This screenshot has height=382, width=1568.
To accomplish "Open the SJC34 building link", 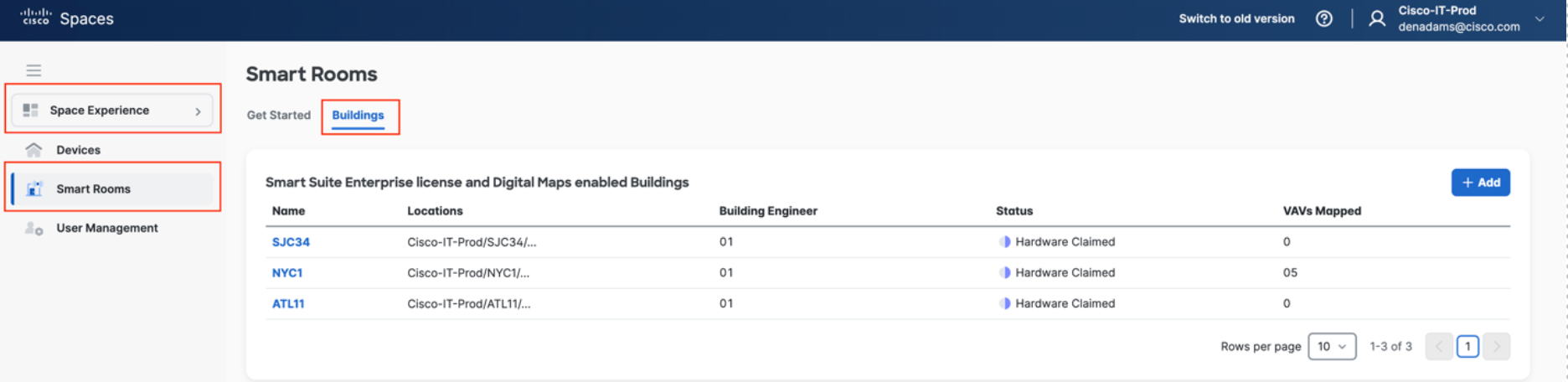I will pyautogui.click(x=291, y=242).
